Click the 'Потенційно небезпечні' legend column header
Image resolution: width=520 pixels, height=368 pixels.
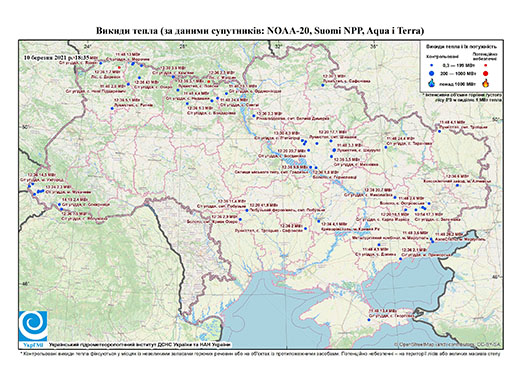point(485,56)
